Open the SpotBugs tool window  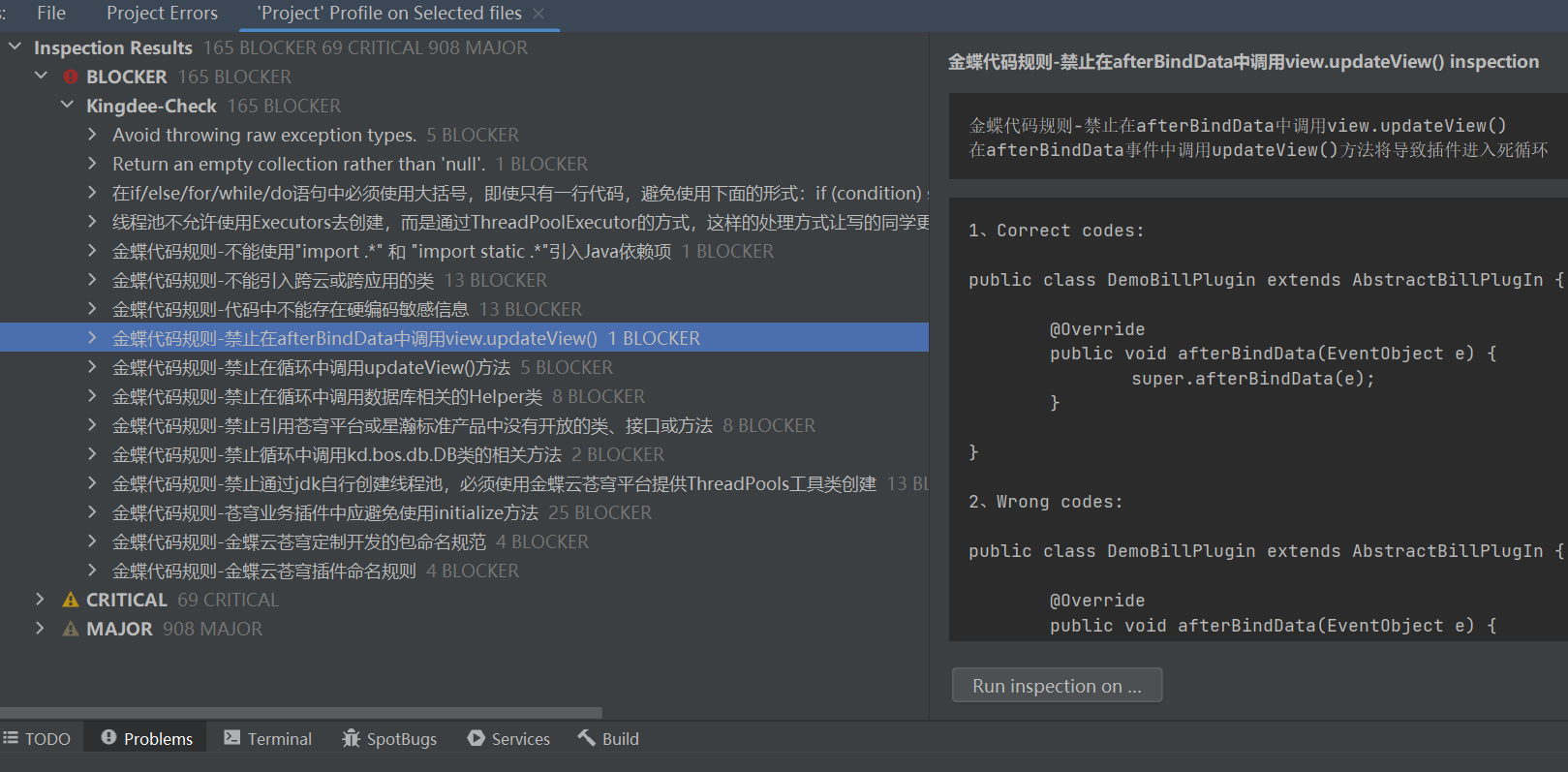(x=389, y=739)
